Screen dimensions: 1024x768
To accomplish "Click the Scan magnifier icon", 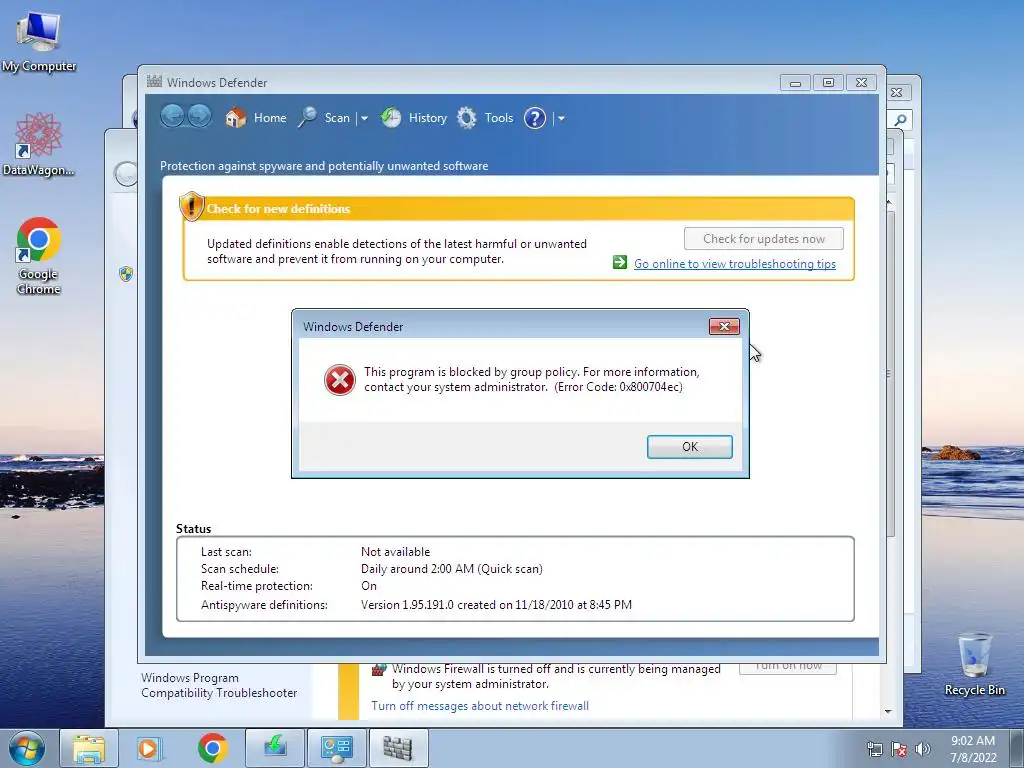I will point(307,118).
